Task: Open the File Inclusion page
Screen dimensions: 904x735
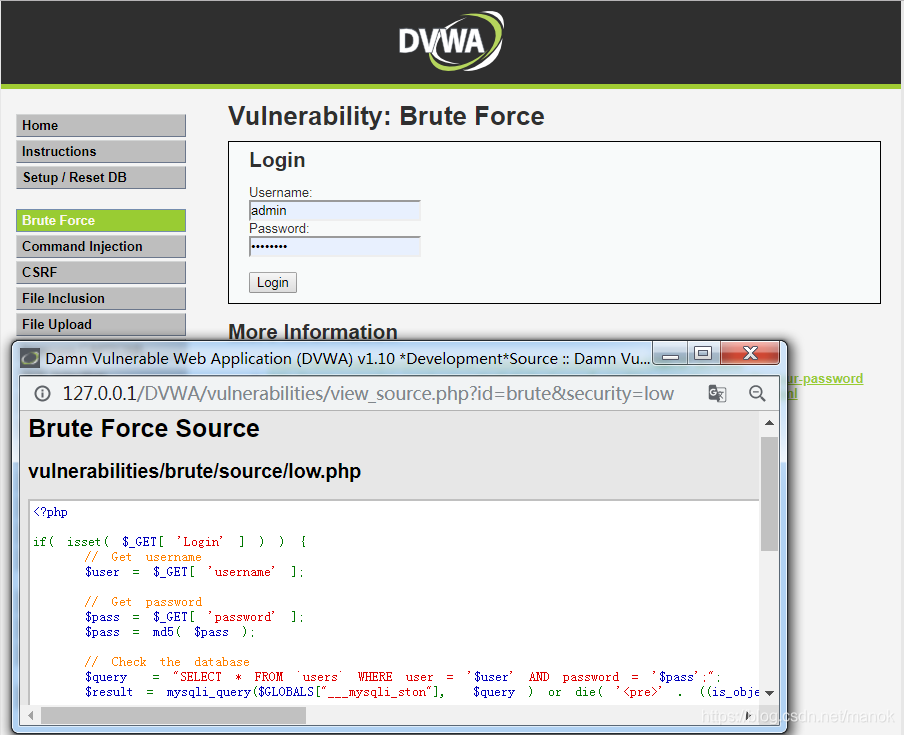Action: (x=101, y=299)
